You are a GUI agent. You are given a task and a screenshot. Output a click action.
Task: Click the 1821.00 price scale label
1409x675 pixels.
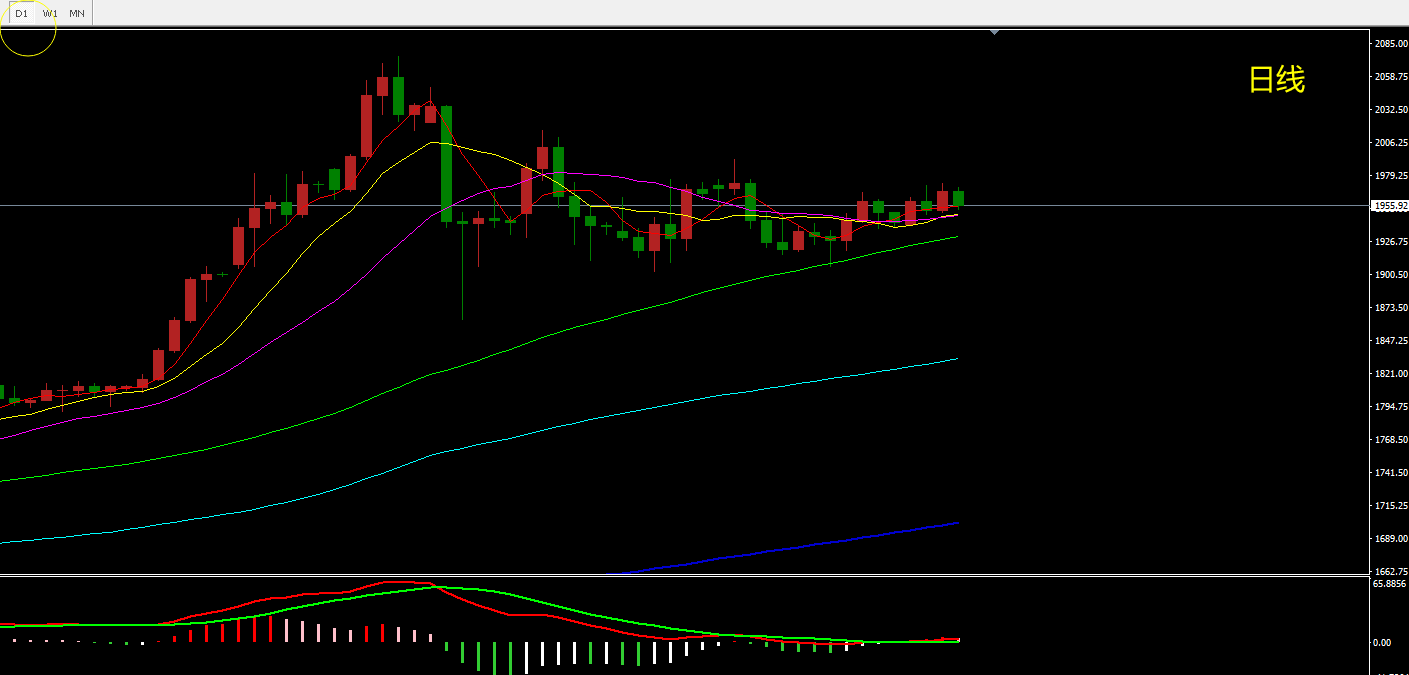click(1391, 374)
